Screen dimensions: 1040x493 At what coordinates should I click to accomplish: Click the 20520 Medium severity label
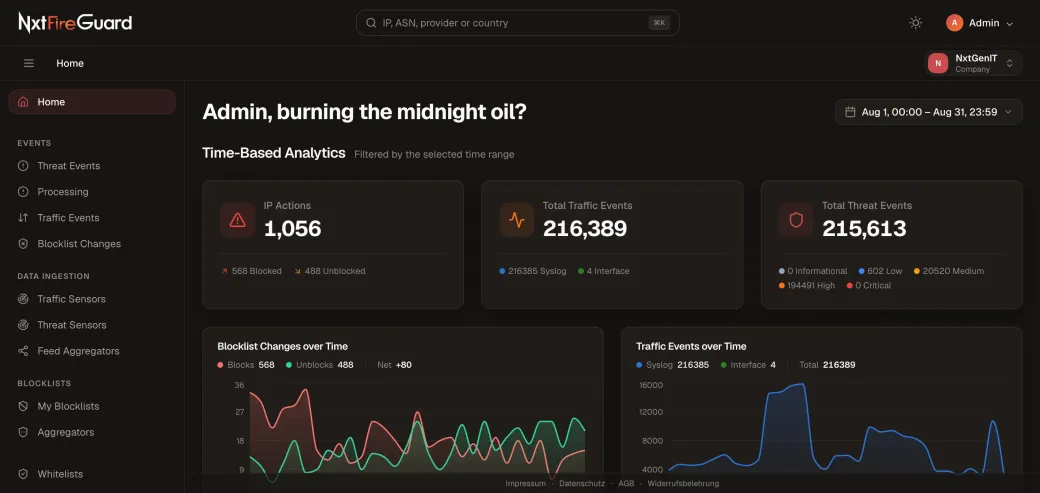[x=948, y=271]
